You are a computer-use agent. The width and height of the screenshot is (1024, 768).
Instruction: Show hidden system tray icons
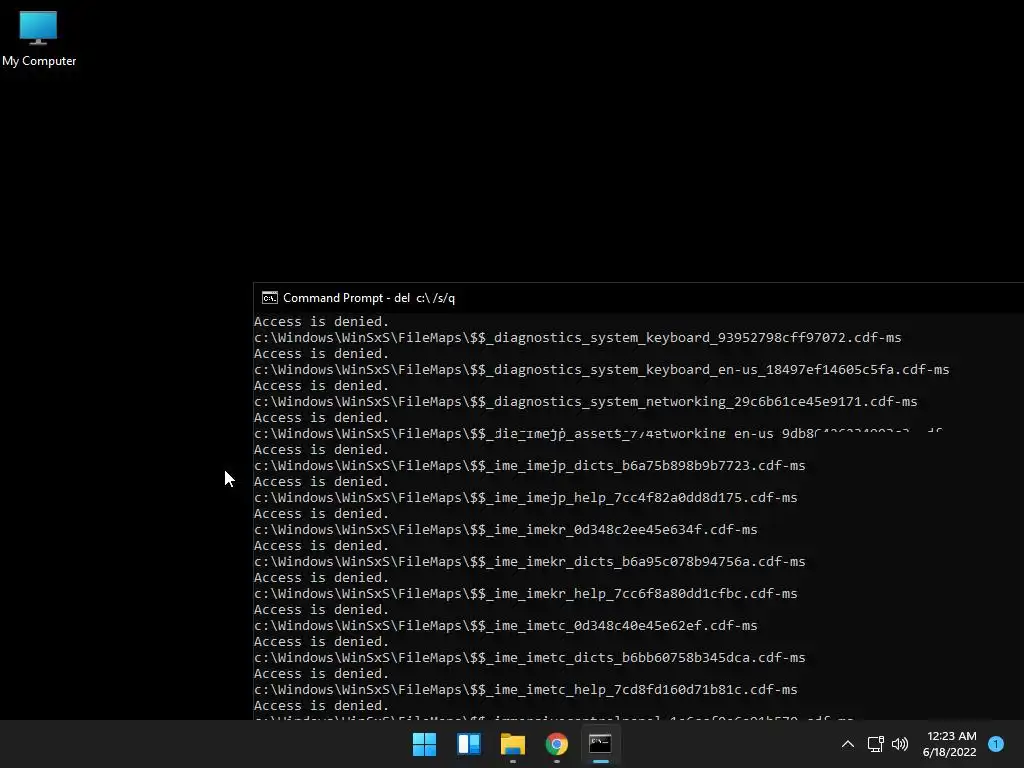click(x=848, y=744)
